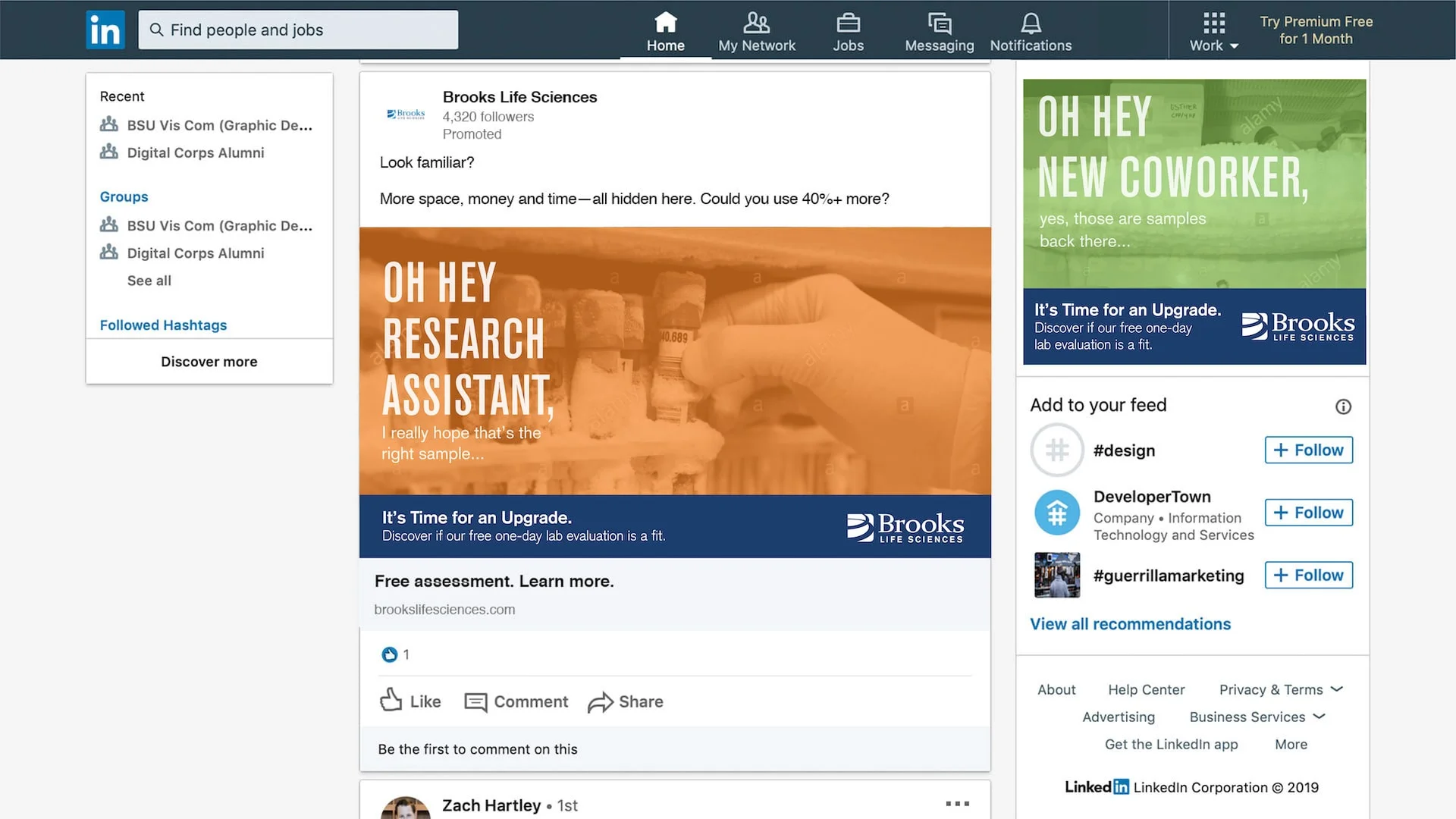Click Be the first to comment on this
This screenshot has width=1456, height=819.
coord(478,749)
